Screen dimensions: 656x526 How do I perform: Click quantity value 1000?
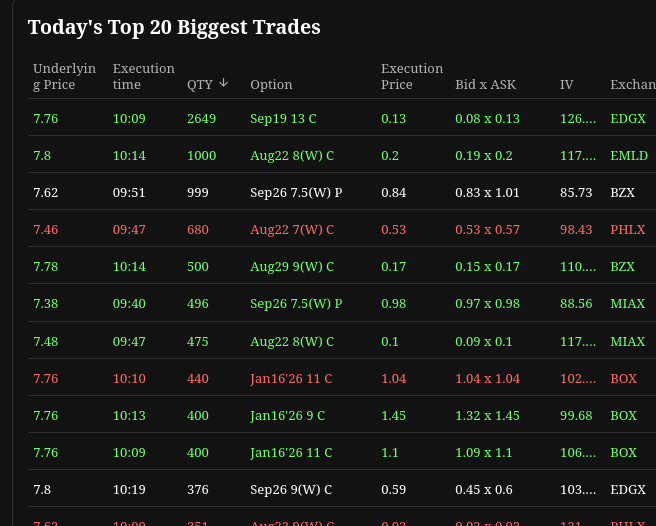202,156
